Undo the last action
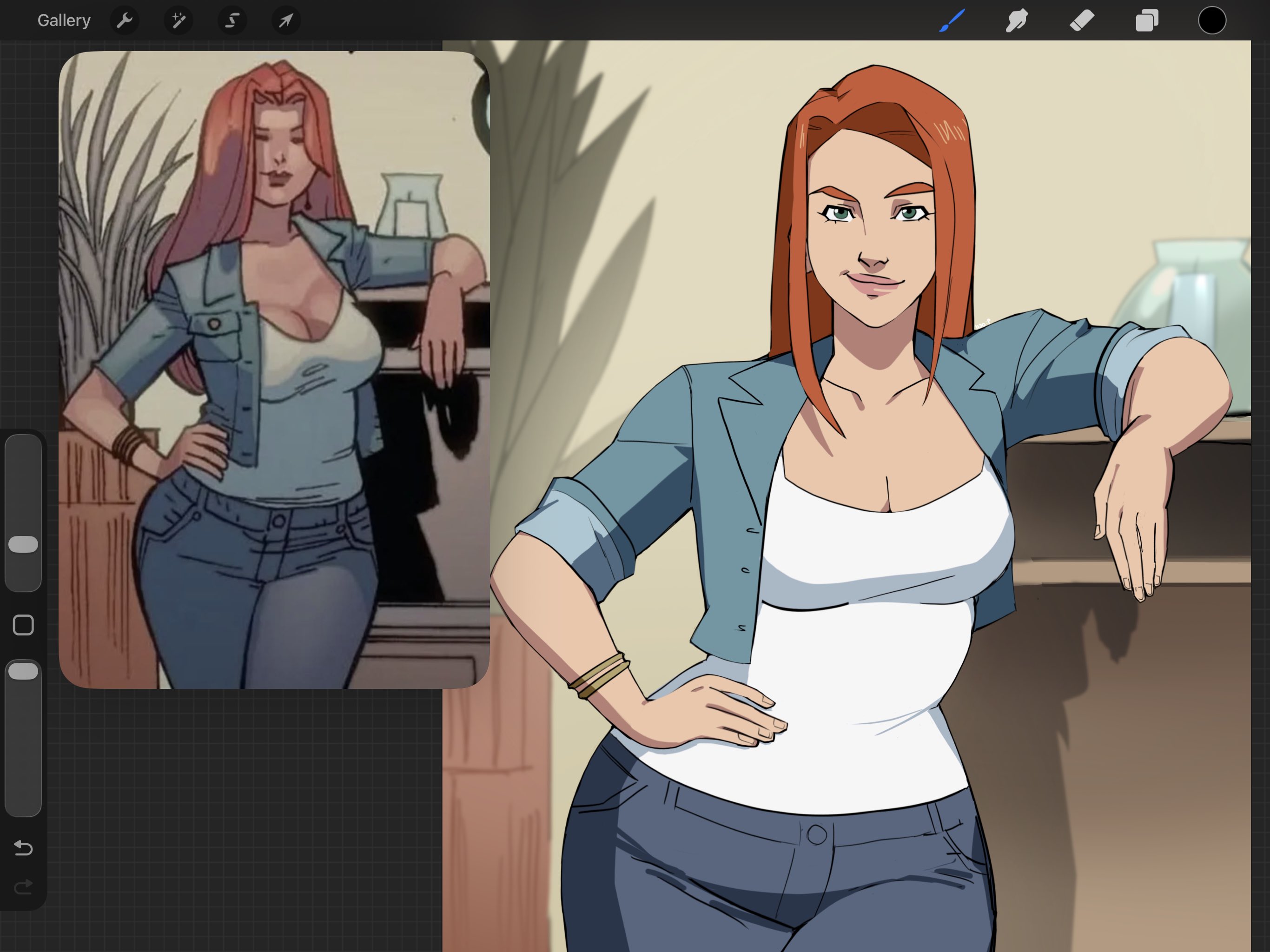1270x952 pixels. coord(23,847)
